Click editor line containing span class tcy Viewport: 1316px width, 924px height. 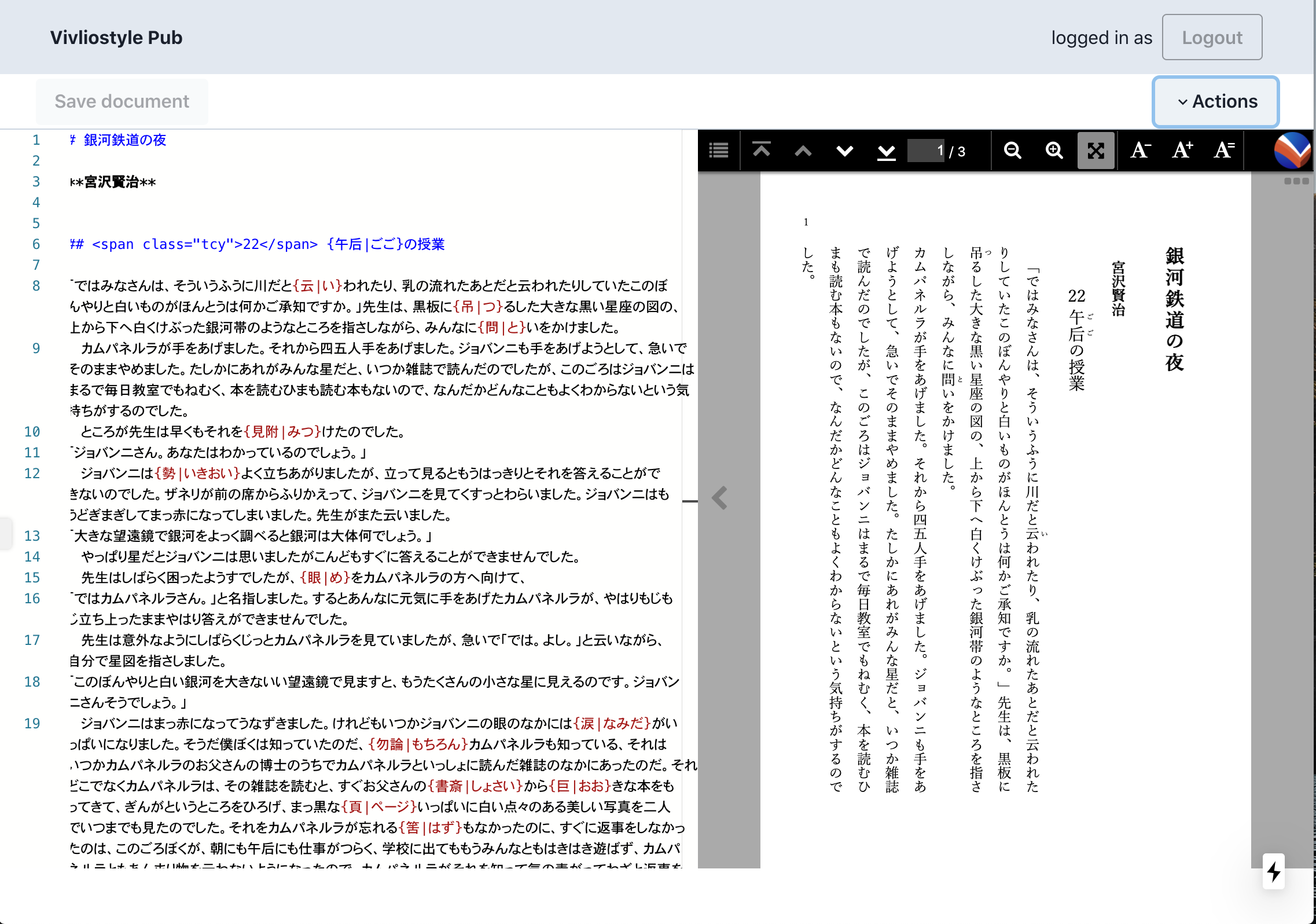coord(258,244)
